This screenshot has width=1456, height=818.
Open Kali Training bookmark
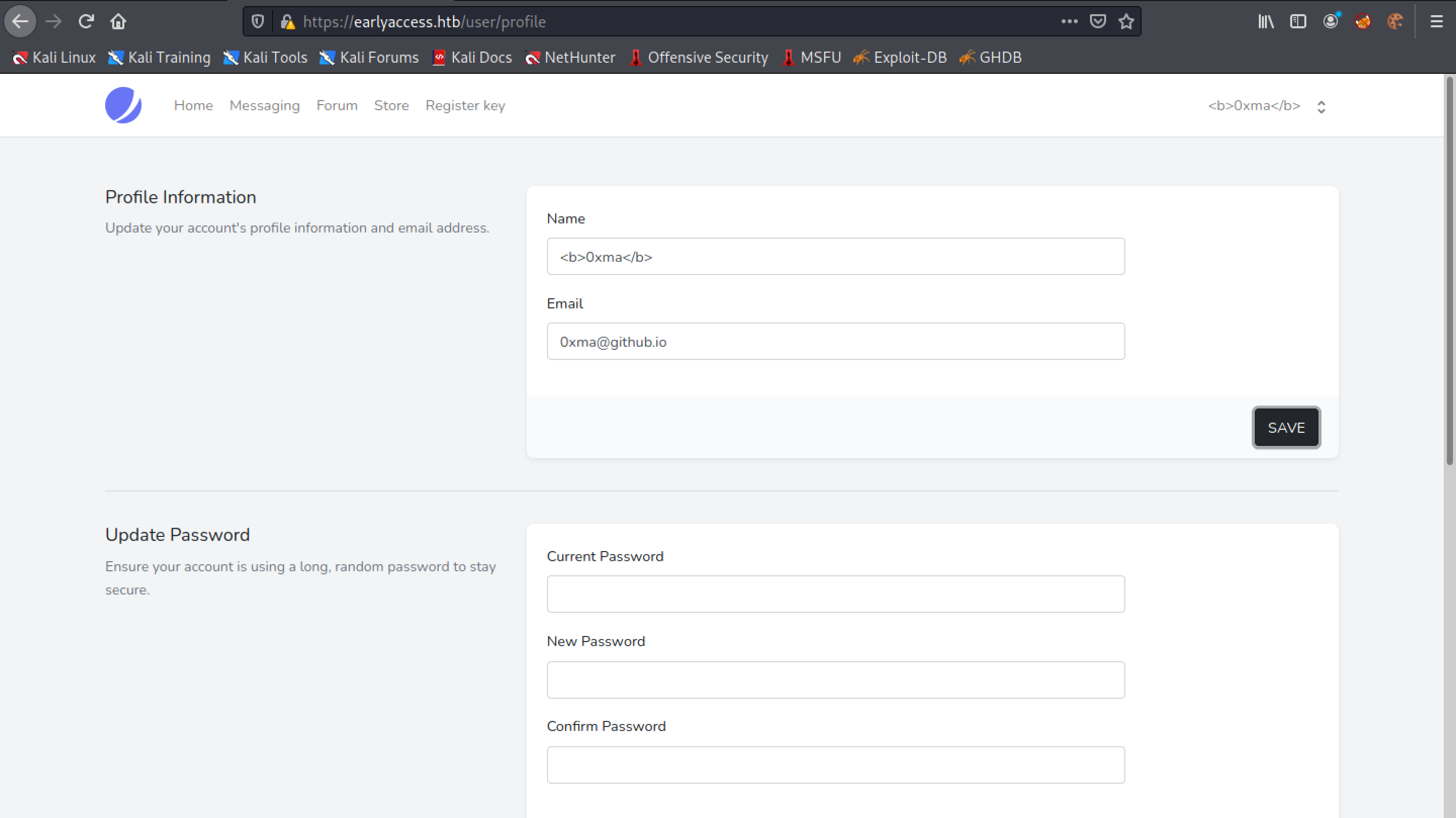(x=159, y=57)
